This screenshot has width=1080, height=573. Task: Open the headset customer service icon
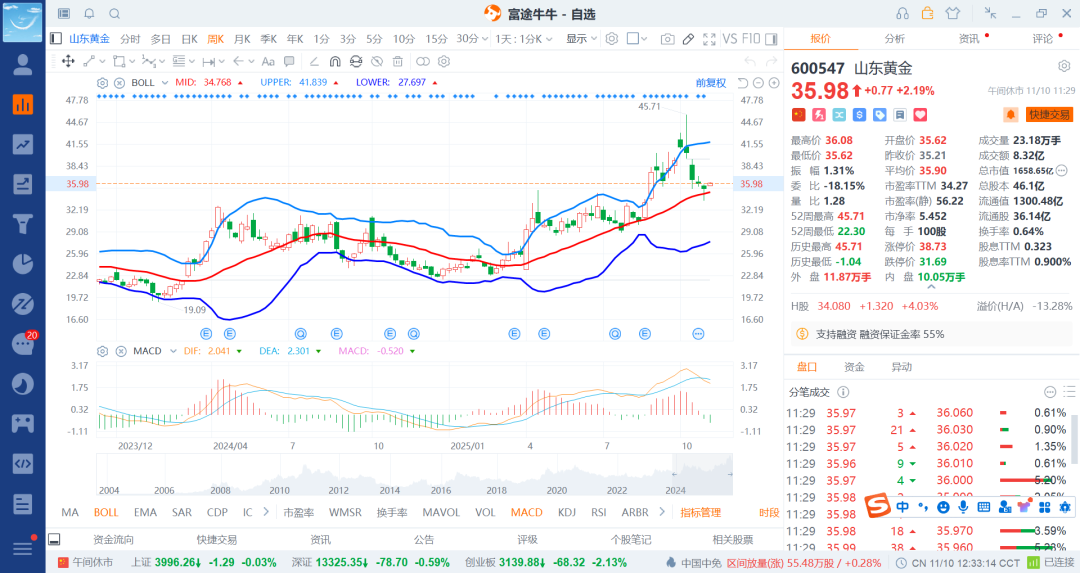pos(902,13)
